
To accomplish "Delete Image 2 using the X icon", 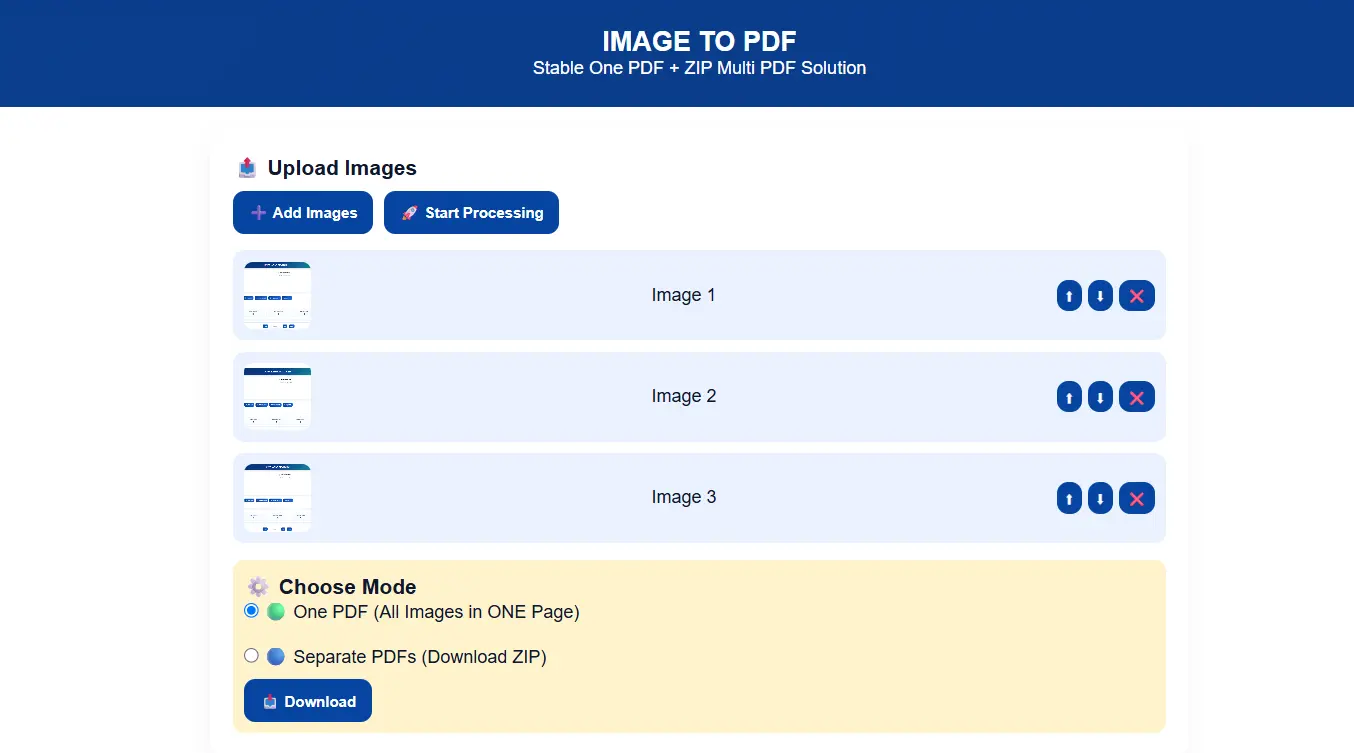I will point(1137,397).
